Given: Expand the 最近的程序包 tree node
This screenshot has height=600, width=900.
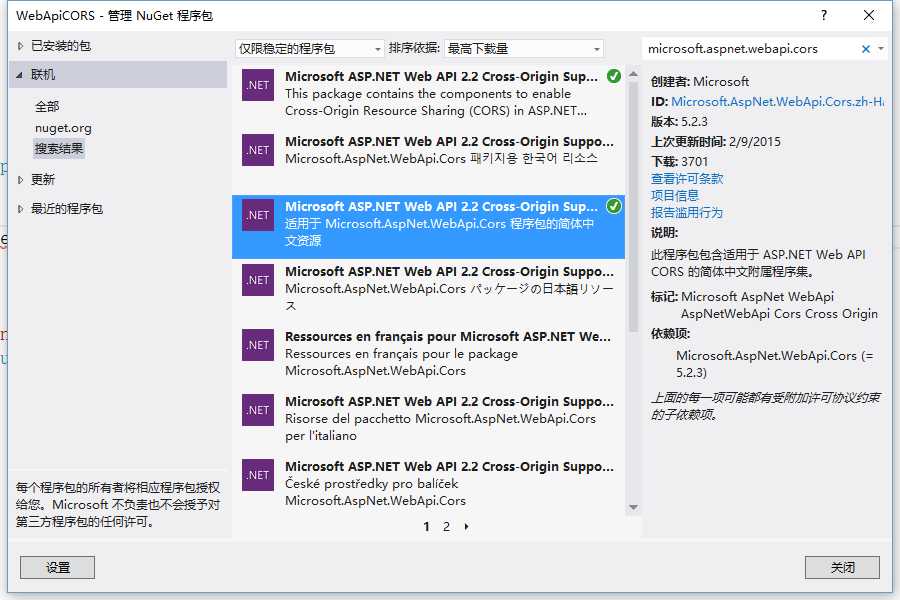Looking at the screenshot, I should pos(20,208).
